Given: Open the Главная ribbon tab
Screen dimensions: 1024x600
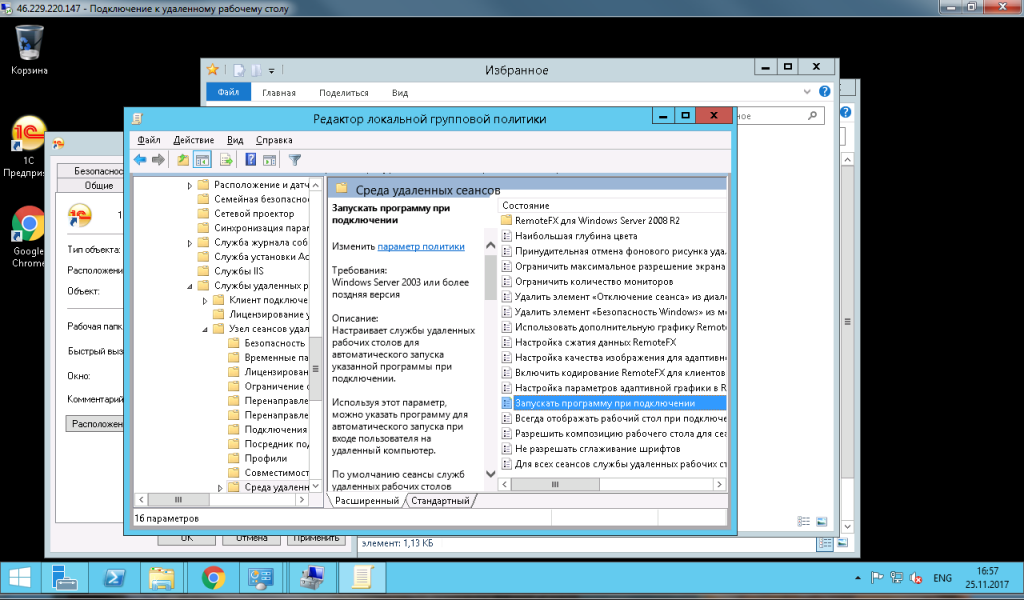Looking at the screenshot, I should point(279,93).
